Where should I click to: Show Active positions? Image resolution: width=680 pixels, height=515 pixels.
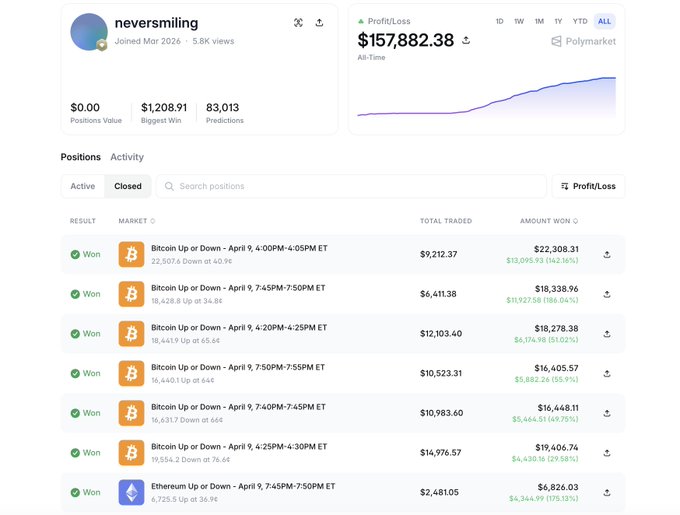tap(83, 186)
